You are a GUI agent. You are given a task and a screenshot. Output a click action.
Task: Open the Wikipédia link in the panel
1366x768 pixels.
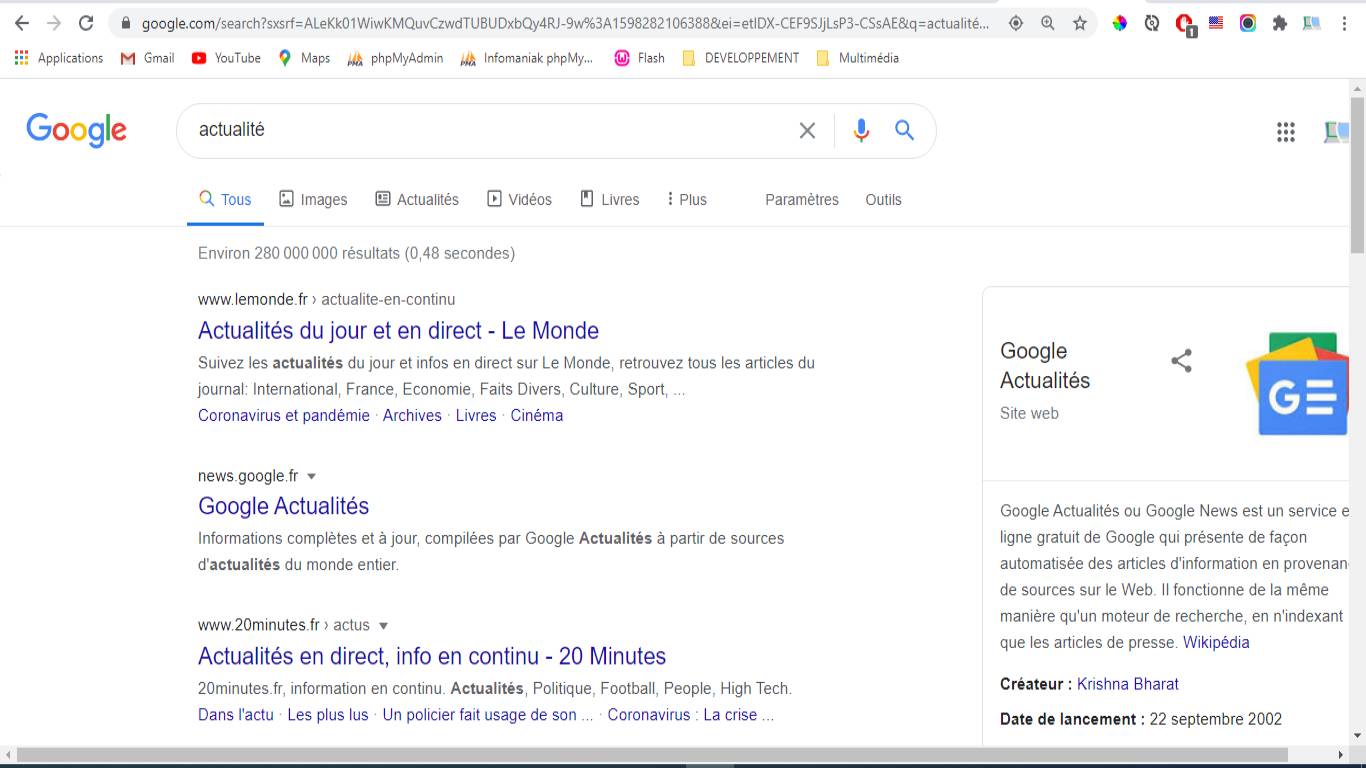pyautogui.click(x=1216, y=642)
